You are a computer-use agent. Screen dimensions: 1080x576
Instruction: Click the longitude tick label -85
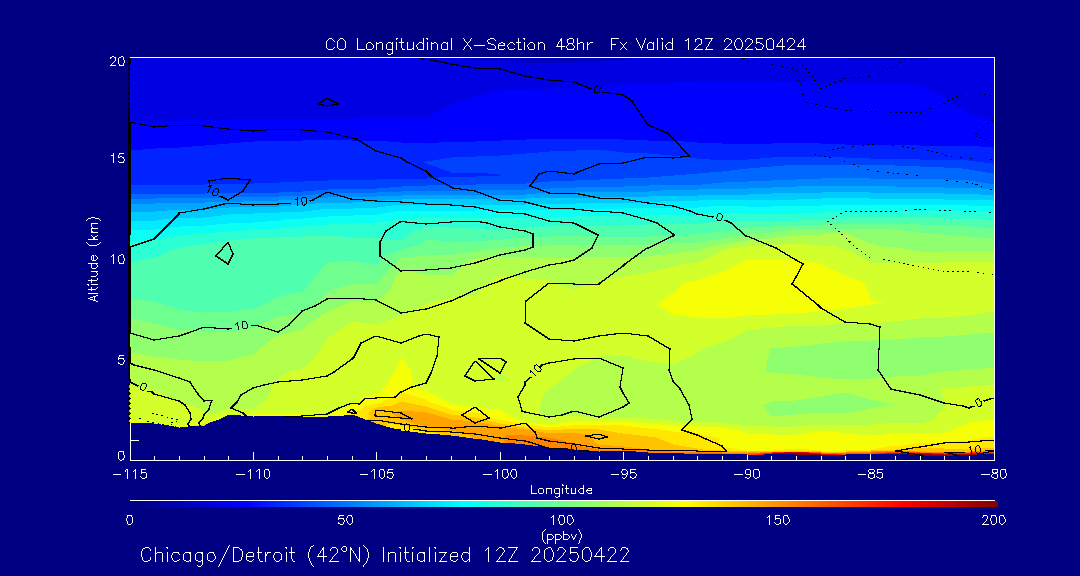pyautogui.click(x=871, y=475)
